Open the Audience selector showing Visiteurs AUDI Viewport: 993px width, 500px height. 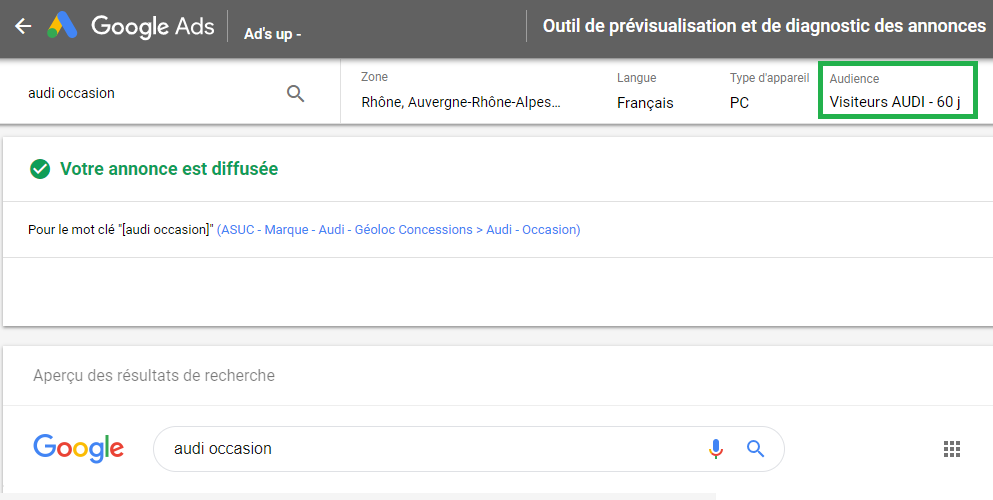(896, 102)
